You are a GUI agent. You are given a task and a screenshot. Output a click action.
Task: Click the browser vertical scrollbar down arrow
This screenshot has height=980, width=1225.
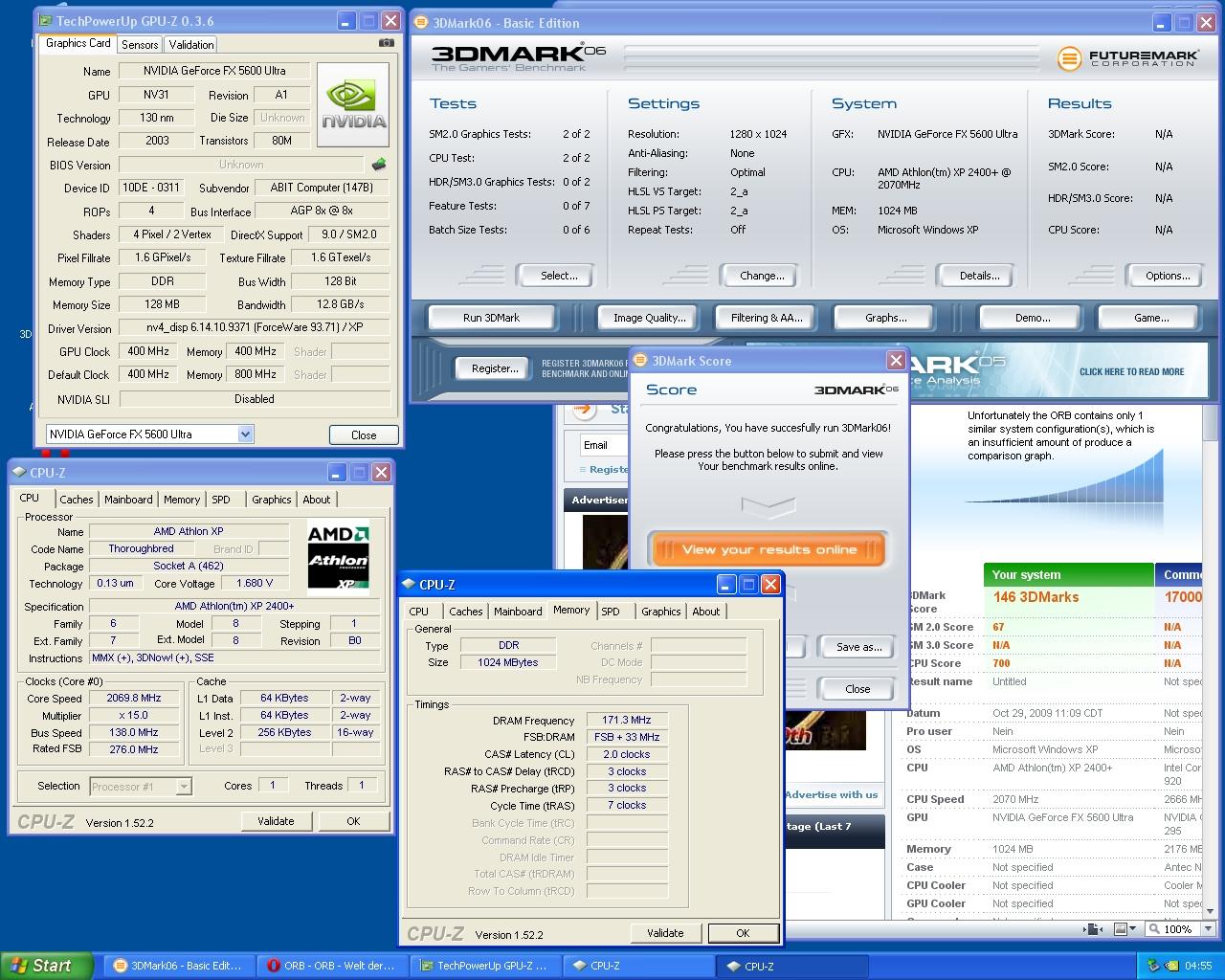coord(1210,911)
